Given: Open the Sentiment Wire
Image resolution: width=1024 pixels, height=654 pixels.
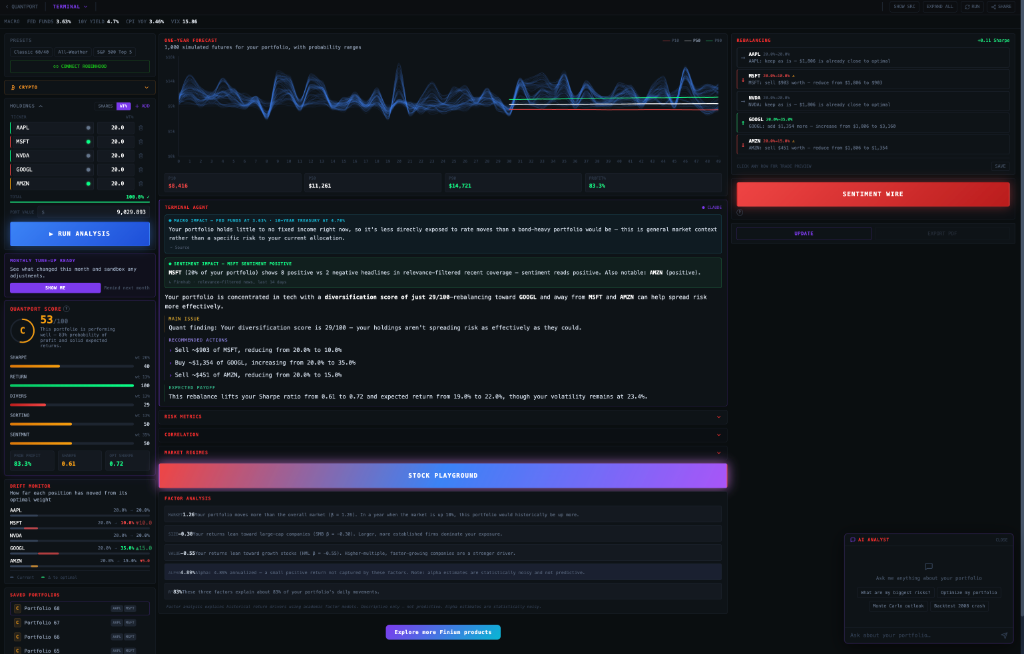Looking at the screenshot, I should [873, 194].
